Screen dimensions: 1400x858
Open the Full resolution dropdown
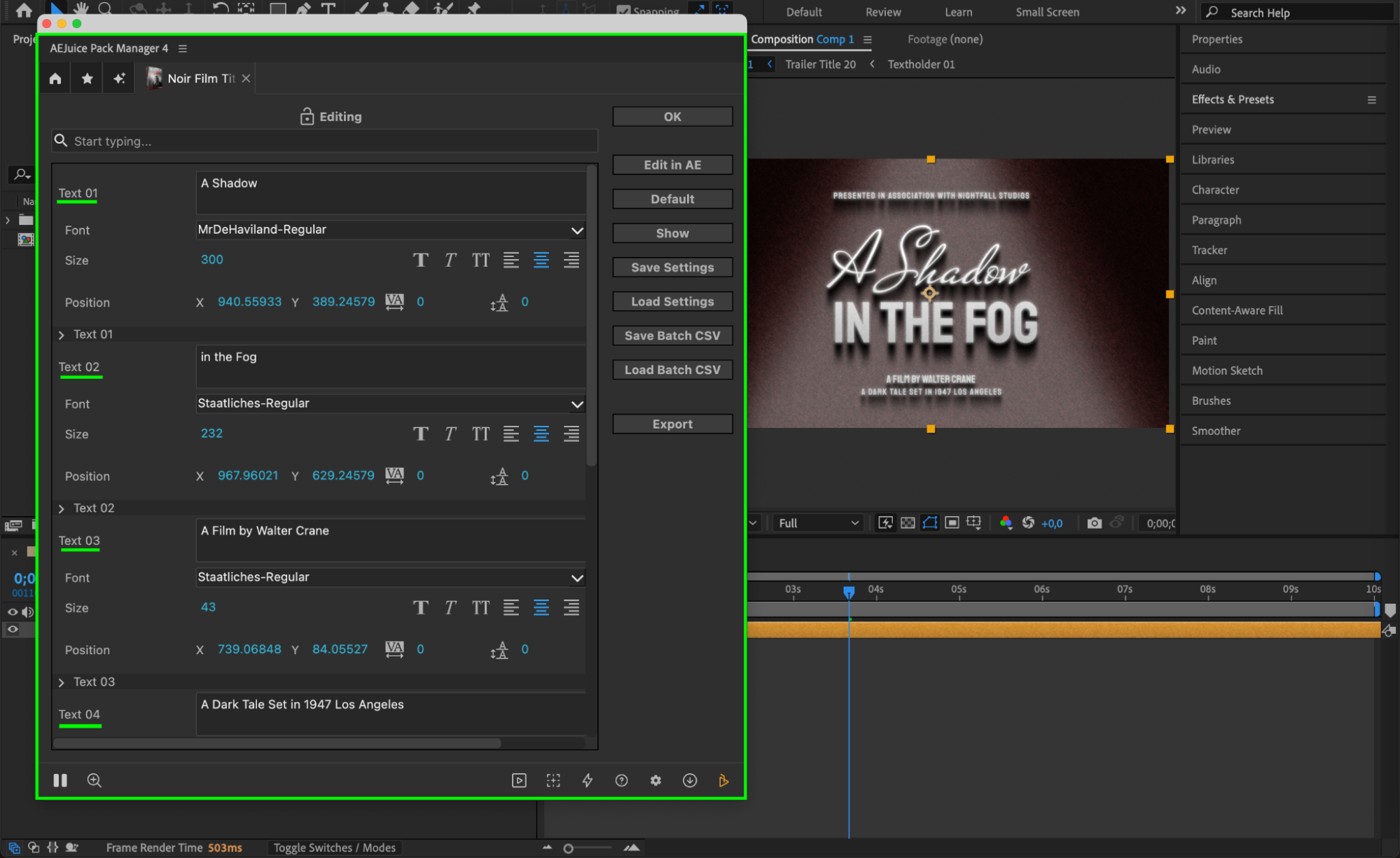(x=818, y=523)
